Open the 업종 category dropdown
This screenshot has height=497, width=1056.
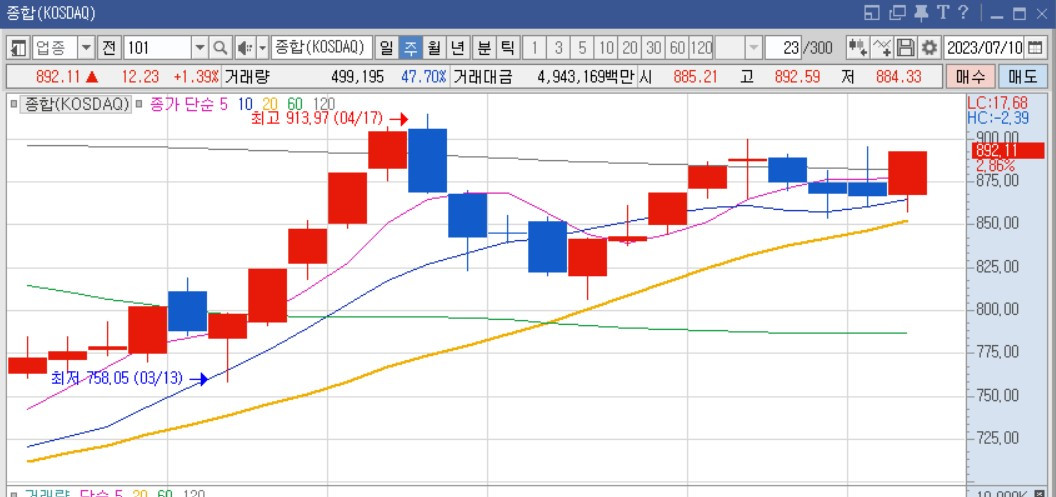point(87,48)
